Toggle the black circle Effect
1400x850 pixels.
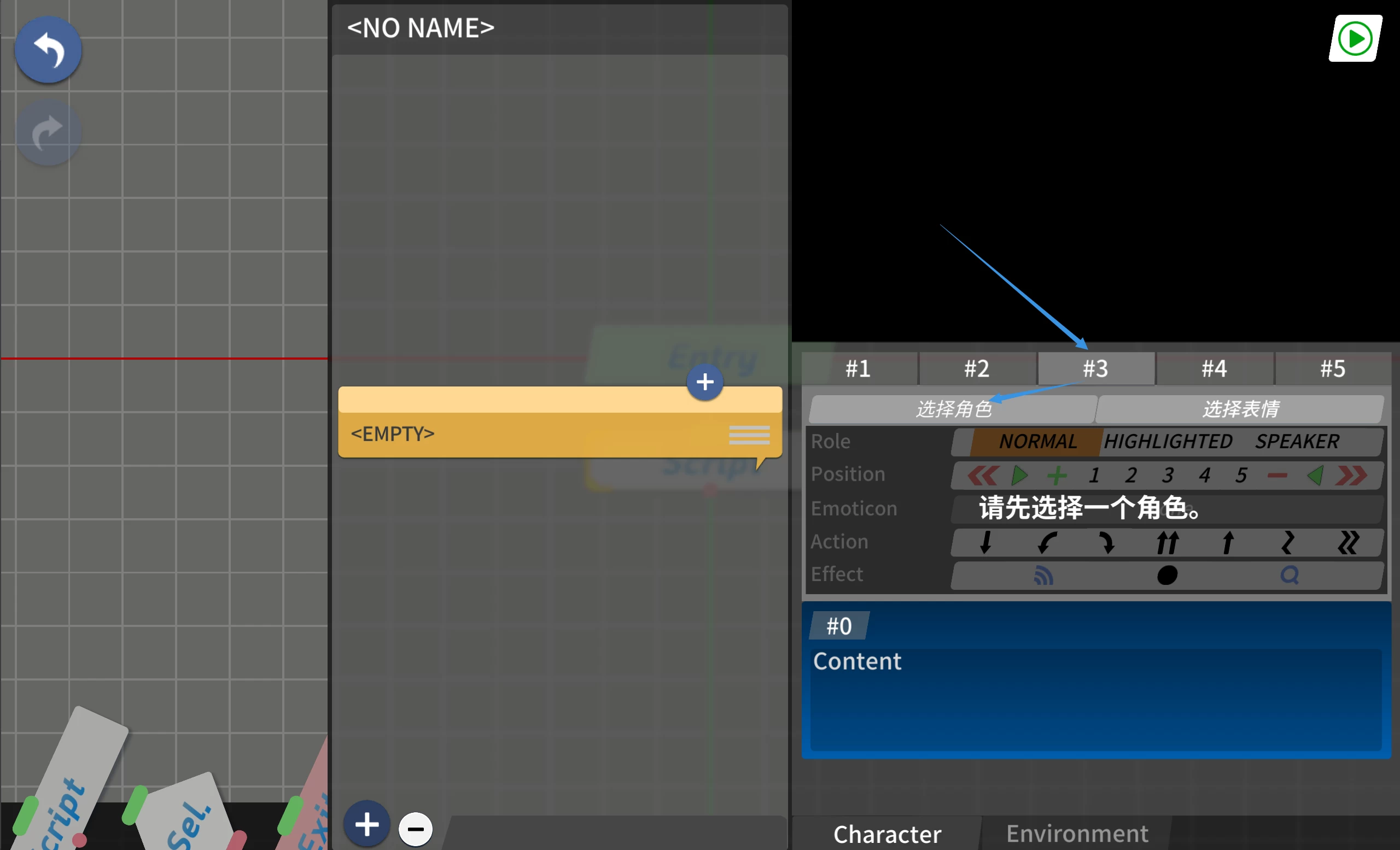(x=1167, y=575)
